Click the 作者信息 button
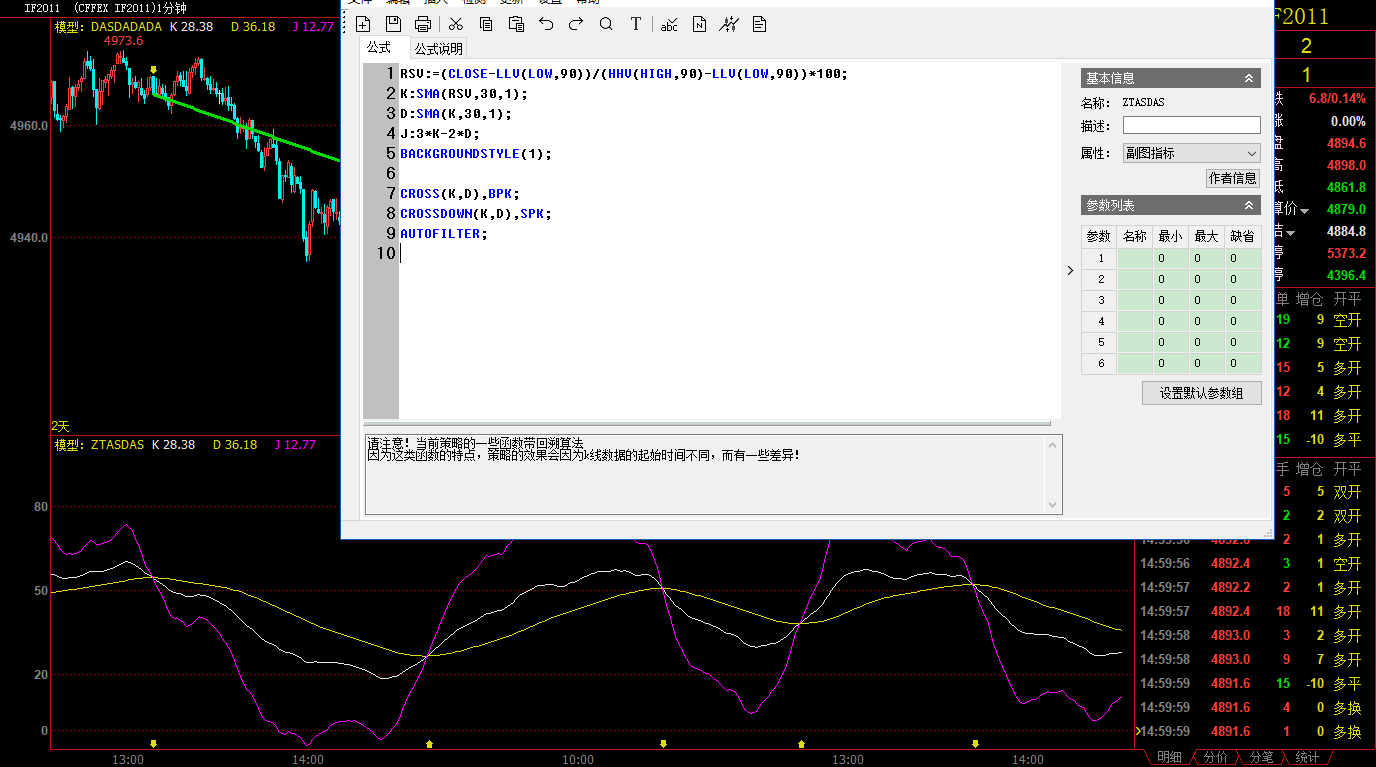This screenshot has height=767, width=1376. [x=1233, y=178]
